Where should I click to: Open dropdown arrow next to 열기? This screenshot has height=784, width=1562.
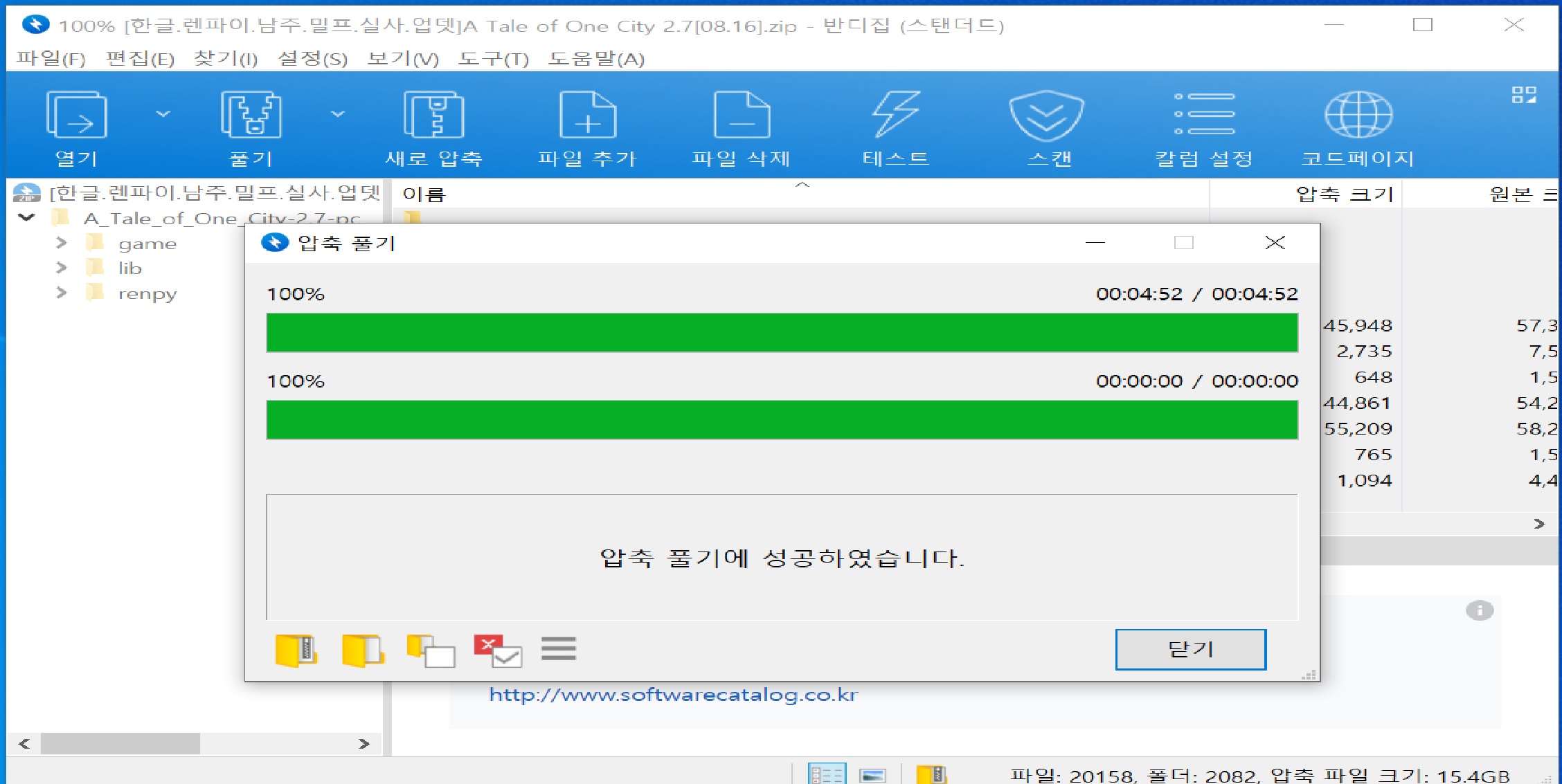[163, 114]
